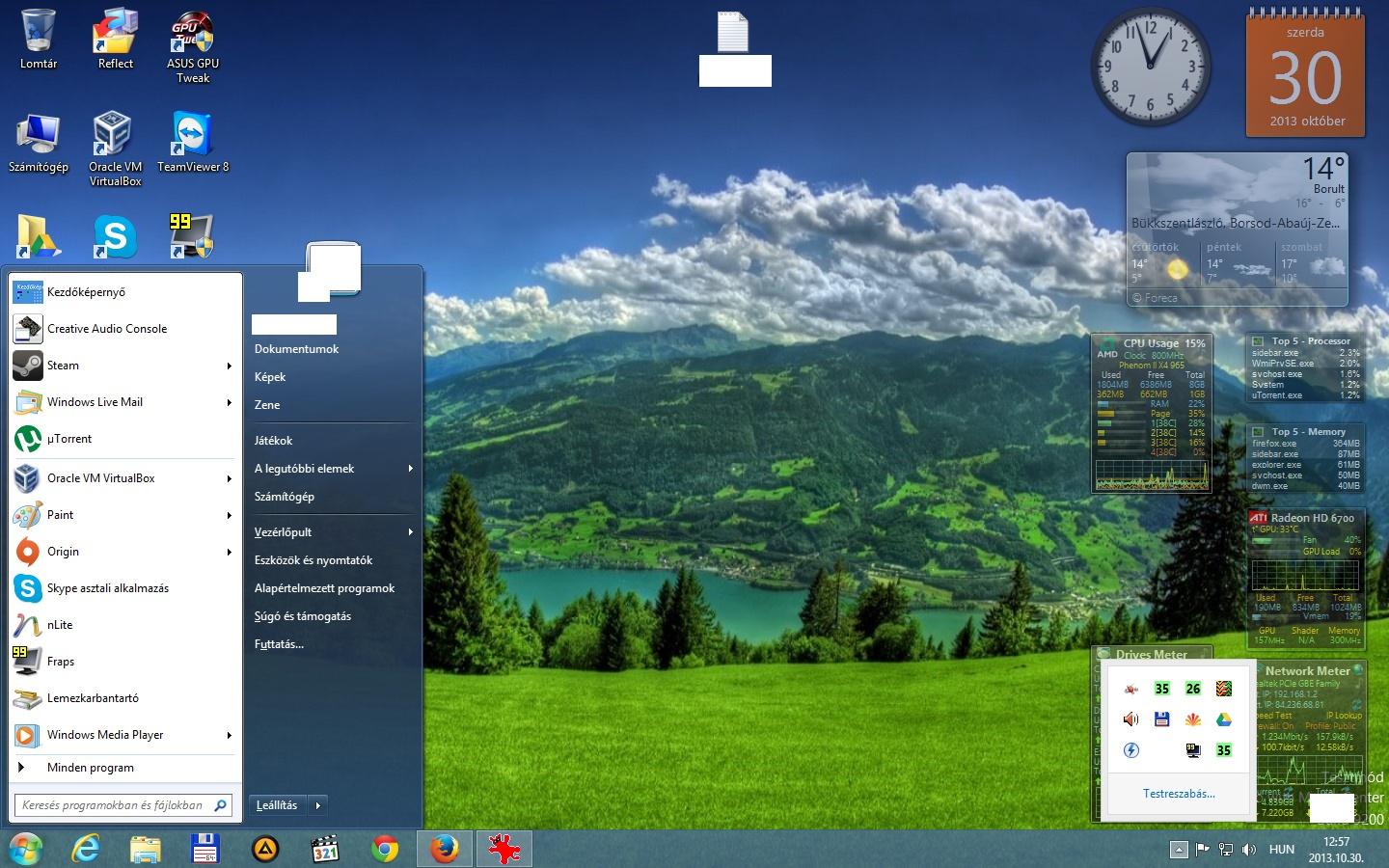Click the '26' temperature icon in tray popup

click(1192, 689)
